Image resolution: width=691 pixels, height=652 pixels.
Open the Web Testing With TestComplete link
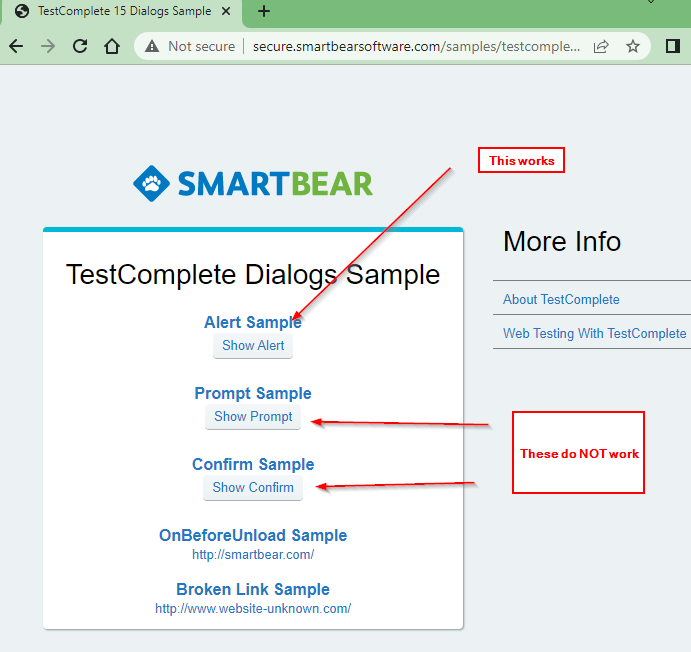click(594, 333)
